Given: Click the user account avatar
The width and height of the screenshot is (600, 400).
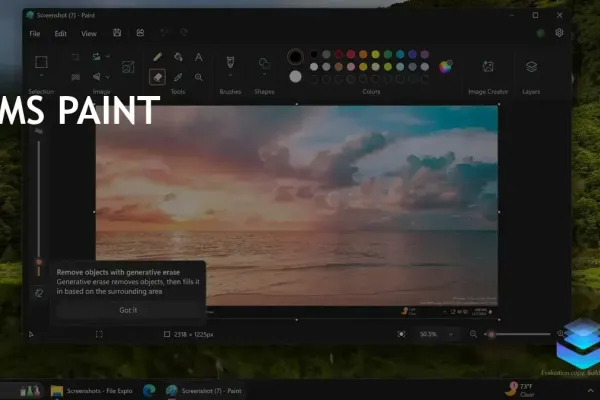Looking at the screenshot, I should 540,33.
